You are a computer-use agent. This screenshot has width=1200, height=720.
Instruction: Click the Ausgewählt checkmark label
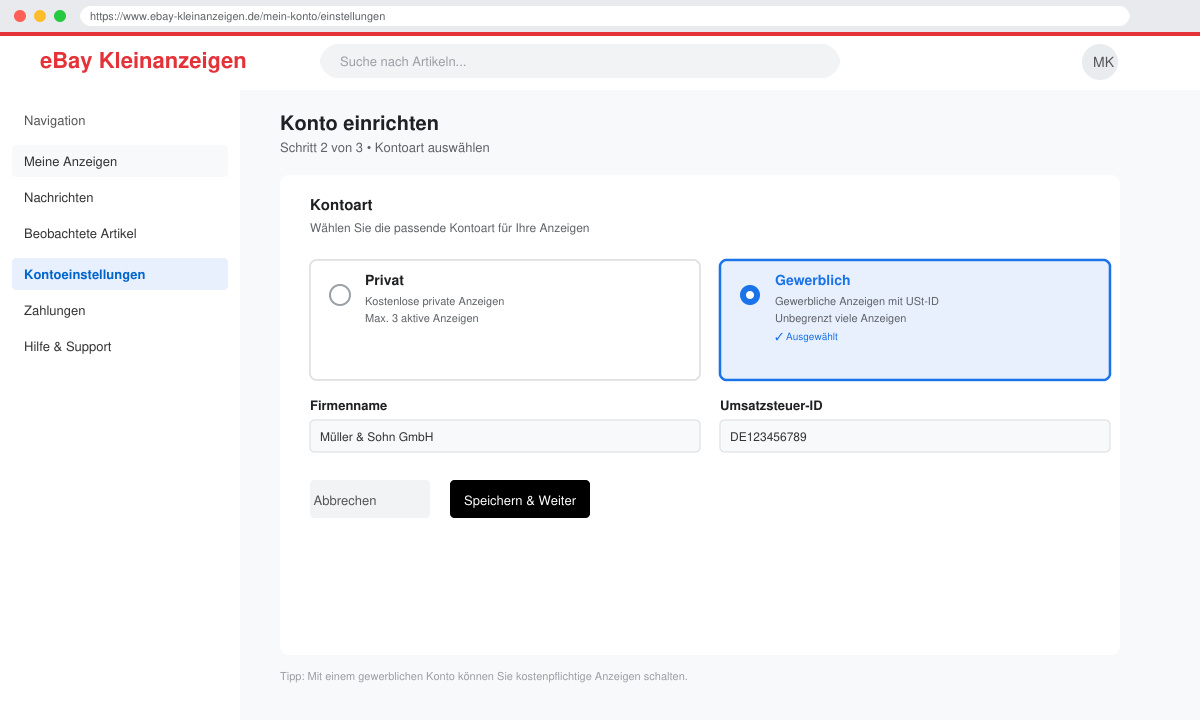click(806, 337)
